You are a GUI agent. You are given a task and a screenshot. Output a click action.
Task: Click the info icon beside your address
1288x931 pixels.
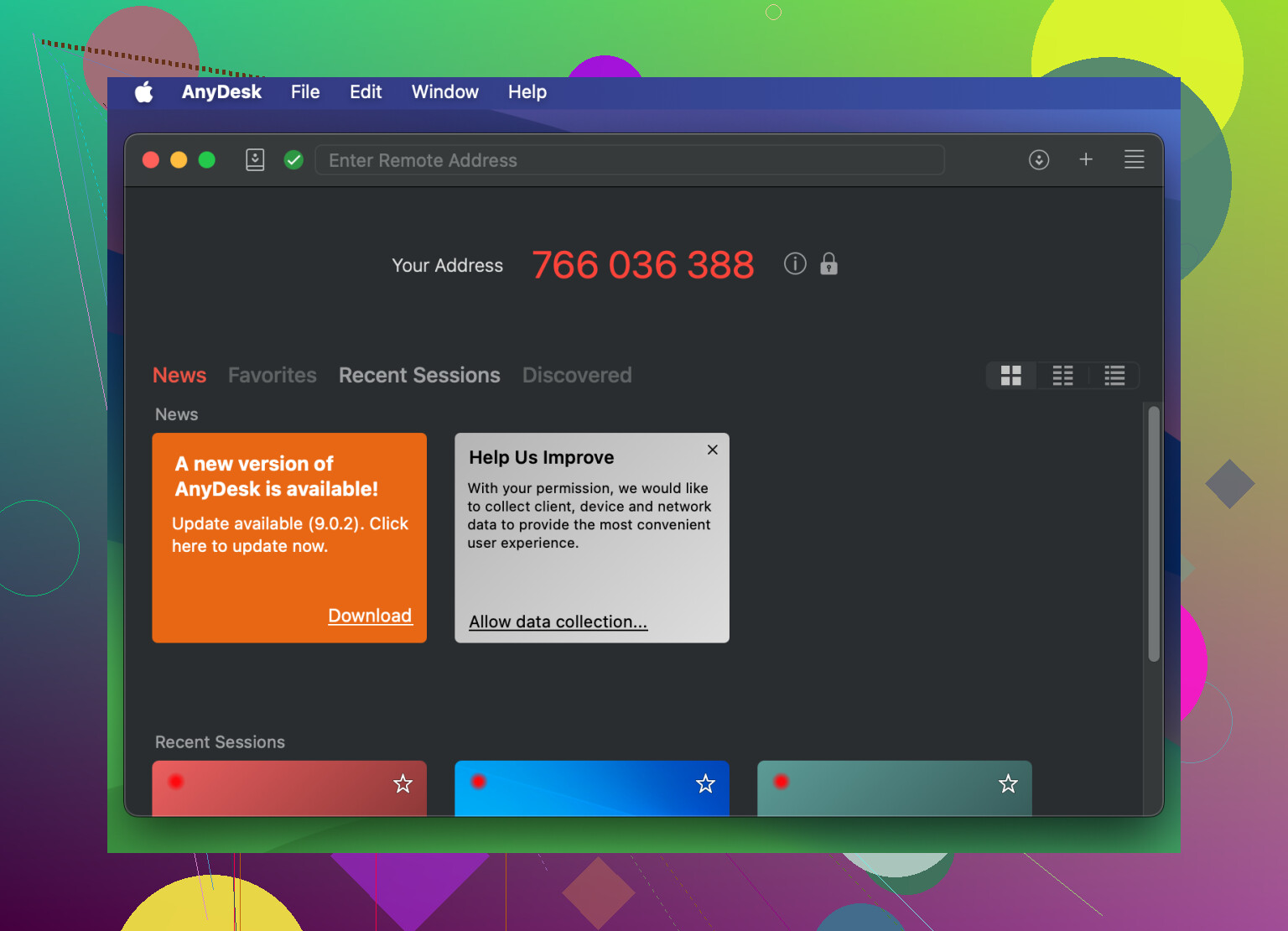click(795, 264)
